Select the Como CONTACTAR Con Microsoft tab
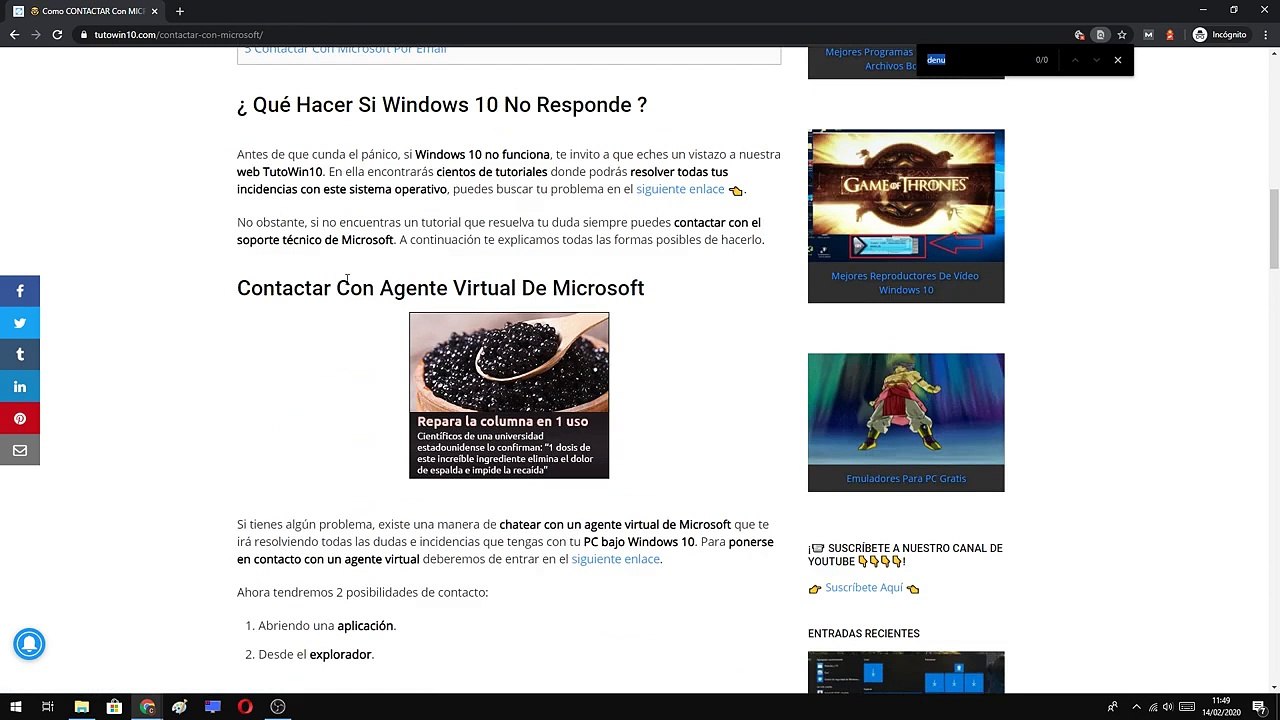 (x=86, y=11)
